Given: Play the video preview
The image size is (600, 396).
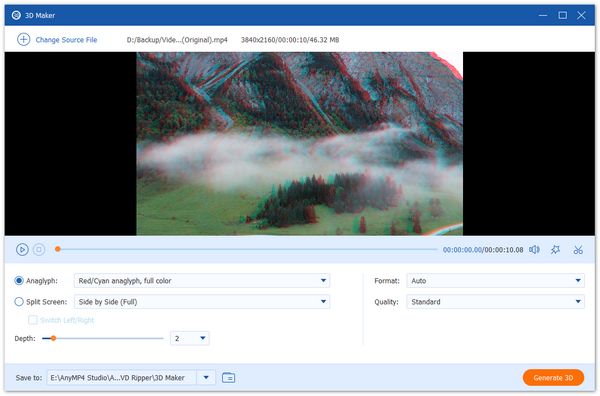Looking at the screenshot, I should (x=22, y=250).
